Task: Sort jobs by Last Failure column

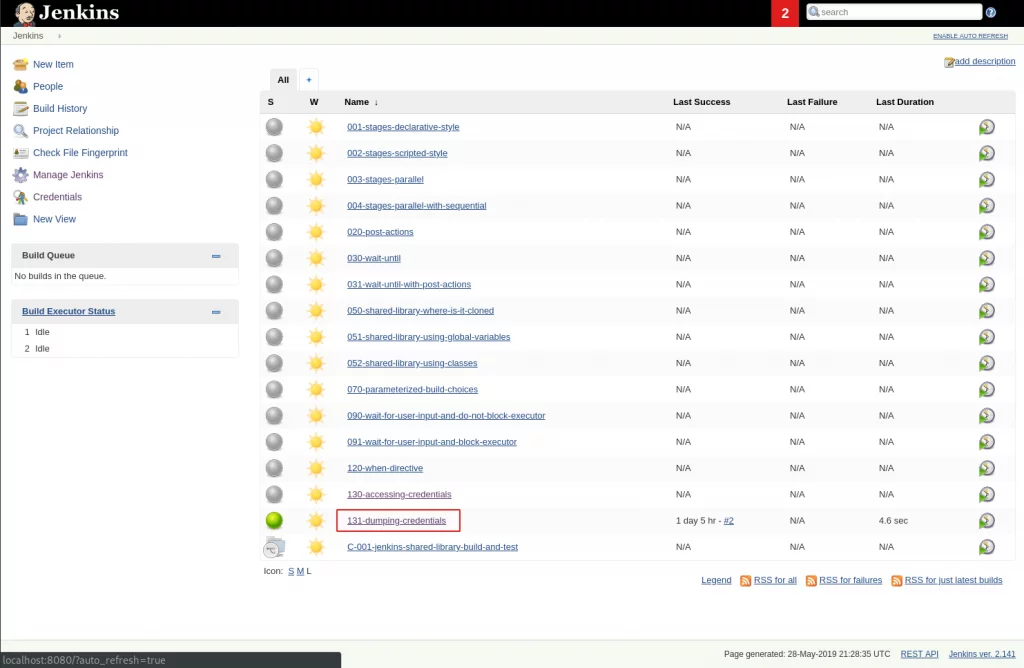Action: coord(812,102)
